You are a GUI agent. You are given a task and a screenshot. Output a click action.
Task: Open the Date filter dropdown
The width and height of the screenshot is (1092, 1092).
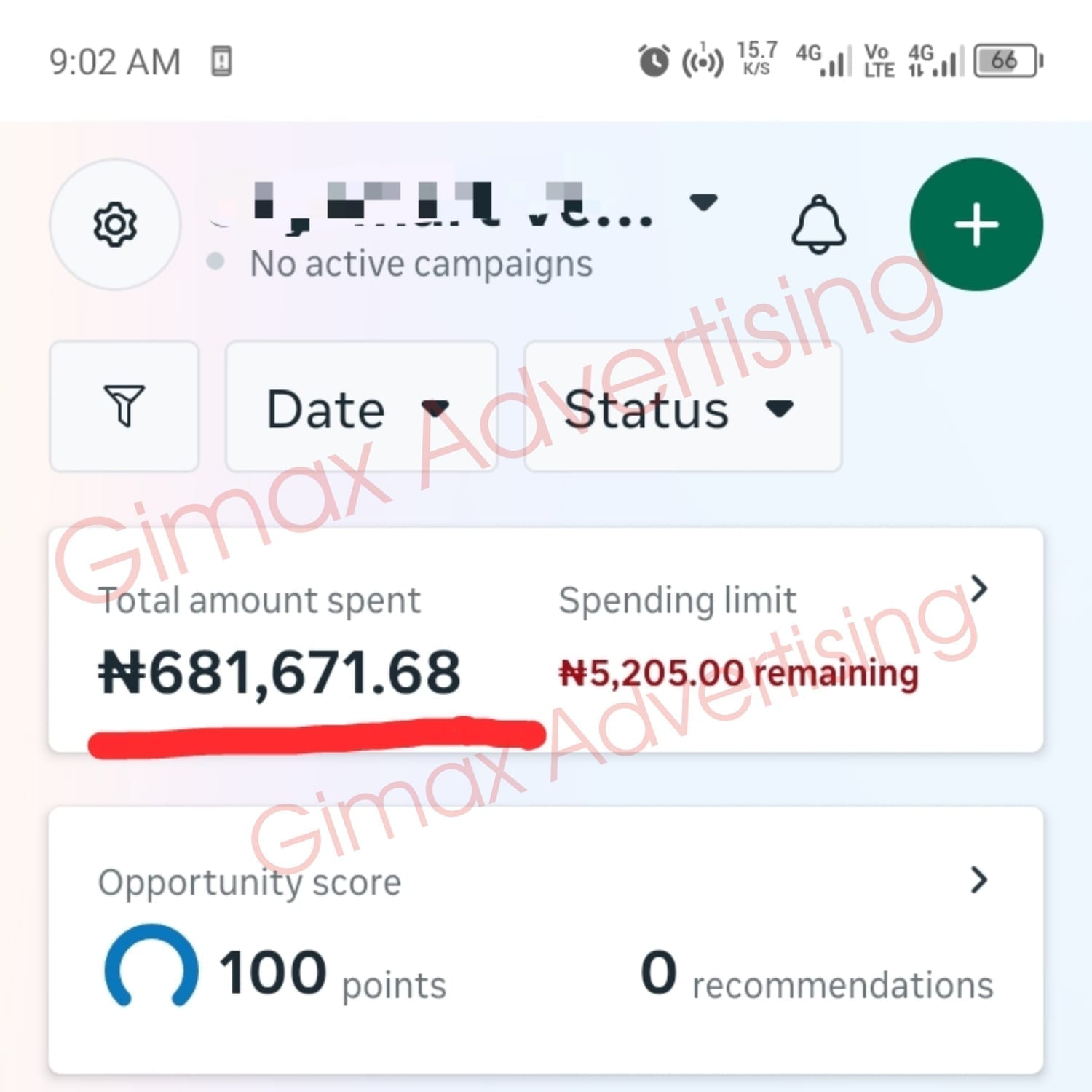pyautogui.click(x=360, y=408)
